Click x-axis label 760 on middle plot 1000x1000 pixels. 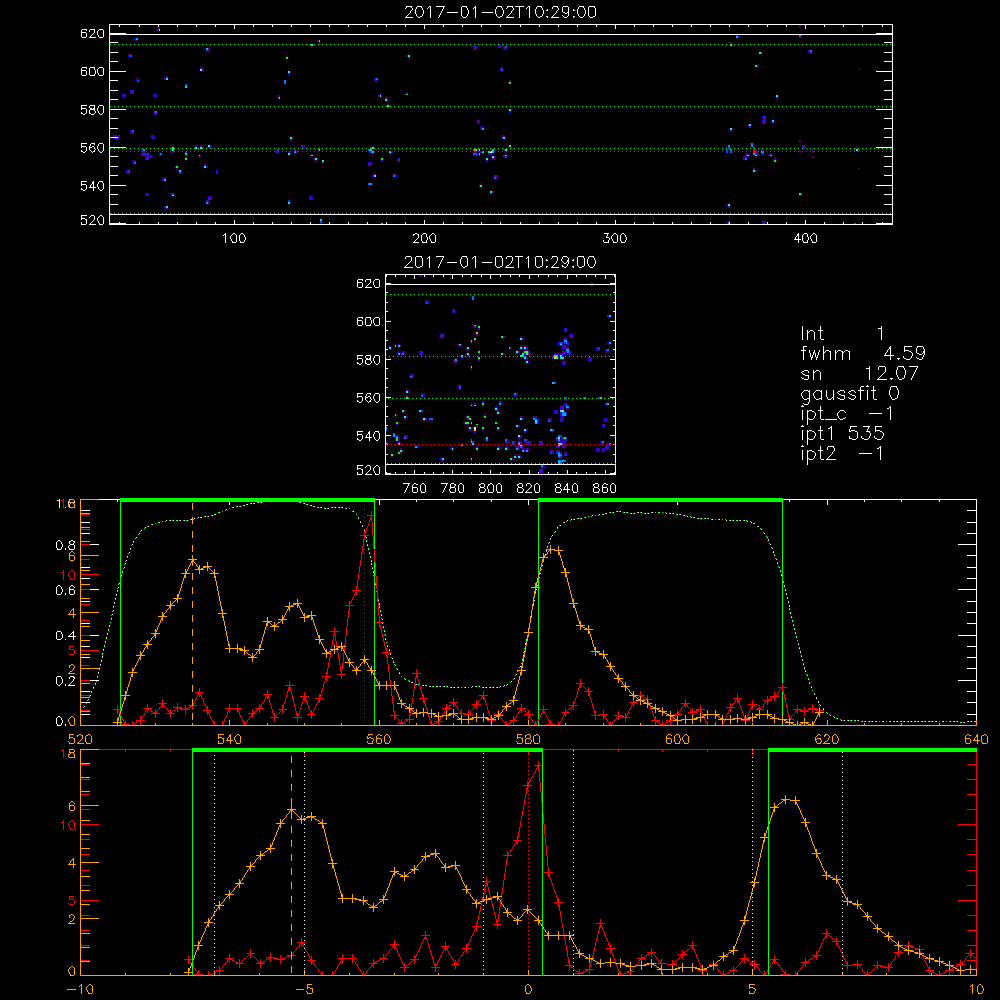click(x=415, y=489)
